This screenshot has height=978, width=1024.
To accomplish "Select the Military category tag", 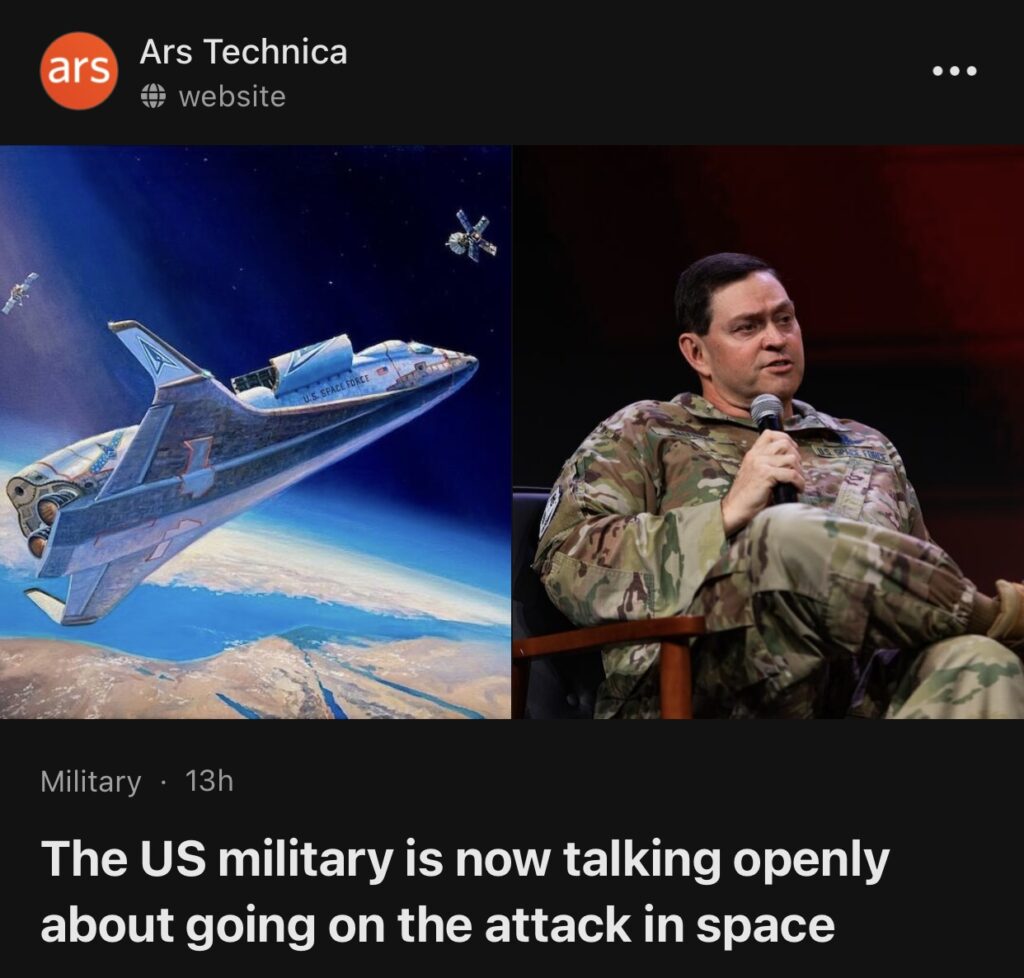I will point(91,781).
